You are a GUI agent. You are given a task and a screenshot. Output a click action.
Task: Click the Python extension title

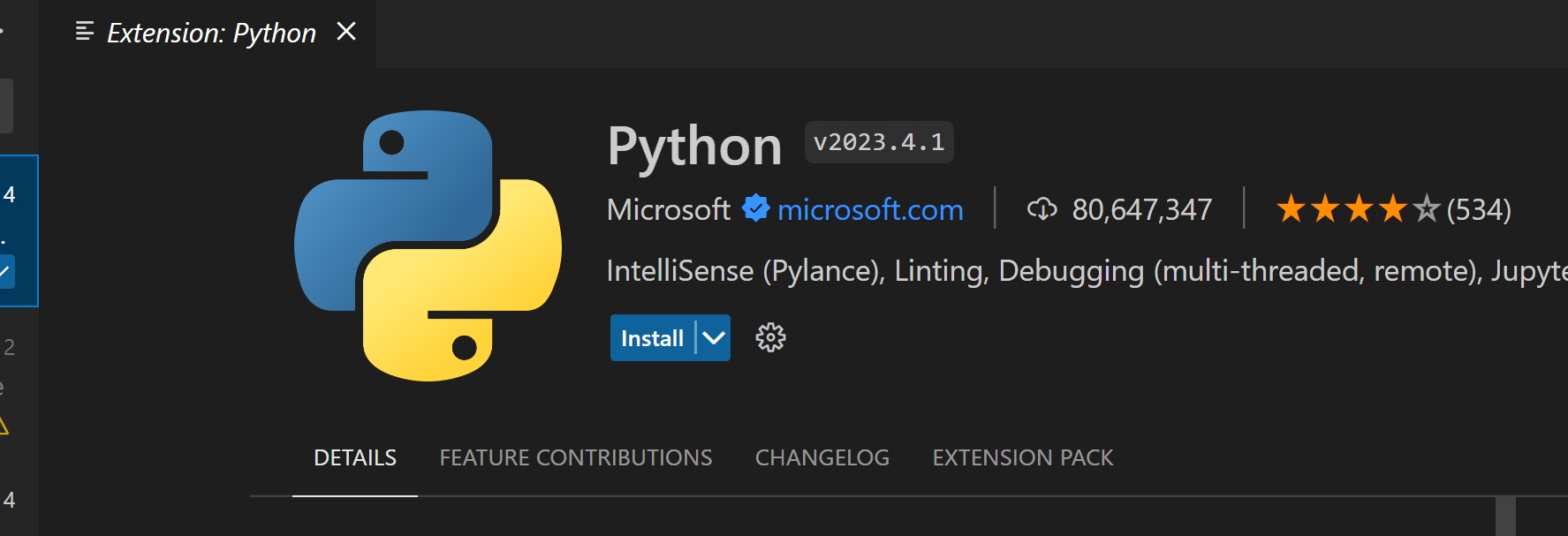694,146
